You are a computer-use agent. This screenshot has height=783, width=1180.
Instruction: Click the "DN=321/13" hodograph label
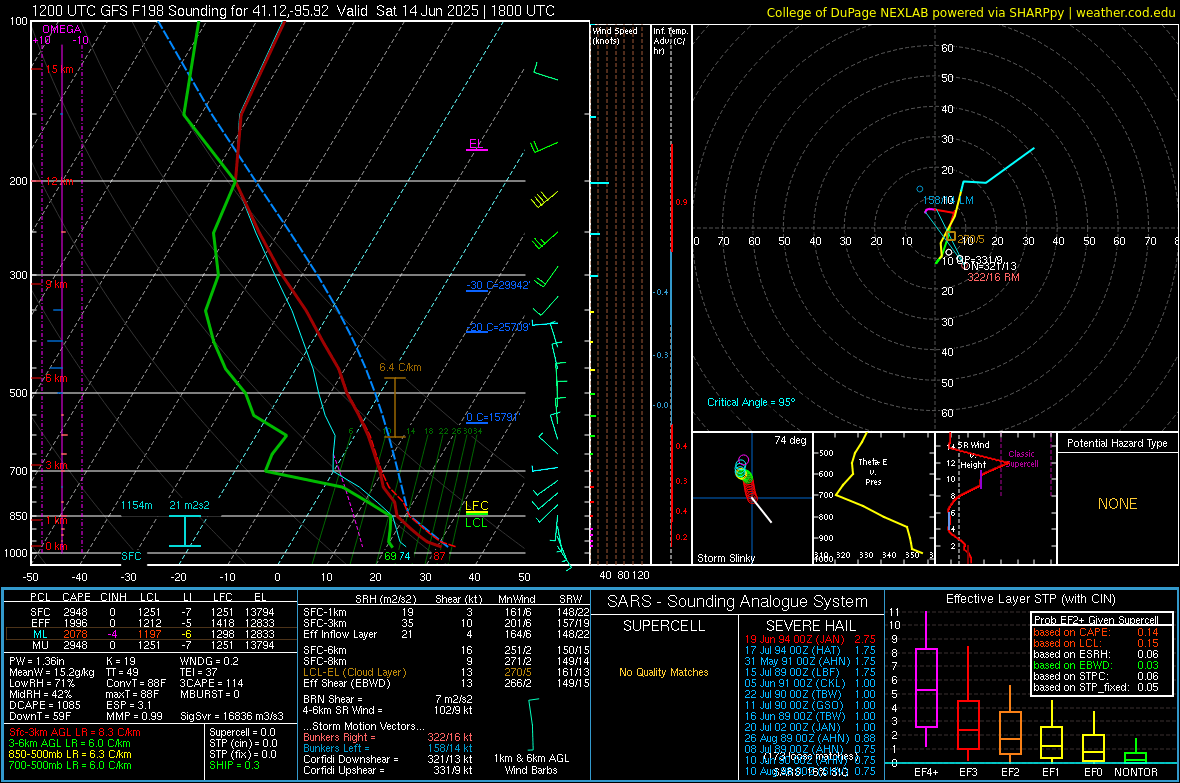[989, 267]
